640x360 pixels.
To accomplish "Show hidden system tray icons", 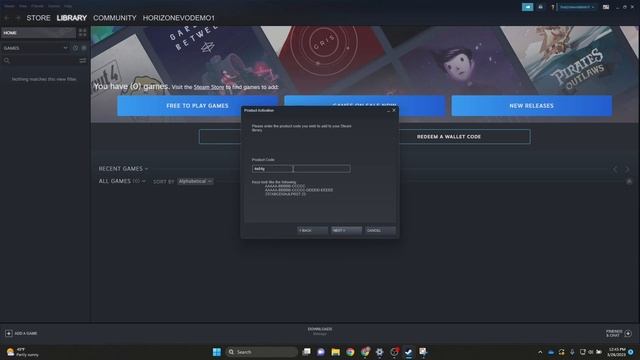I will click(x=540, y=352).
